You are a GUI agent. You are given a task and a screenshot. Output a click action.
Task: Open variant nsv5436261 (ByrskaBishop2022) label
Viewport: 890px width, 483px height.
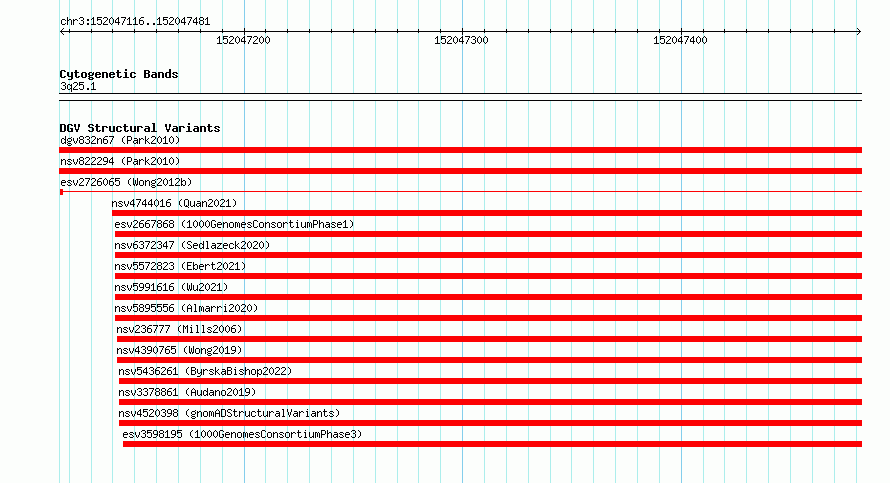point(205,371)
